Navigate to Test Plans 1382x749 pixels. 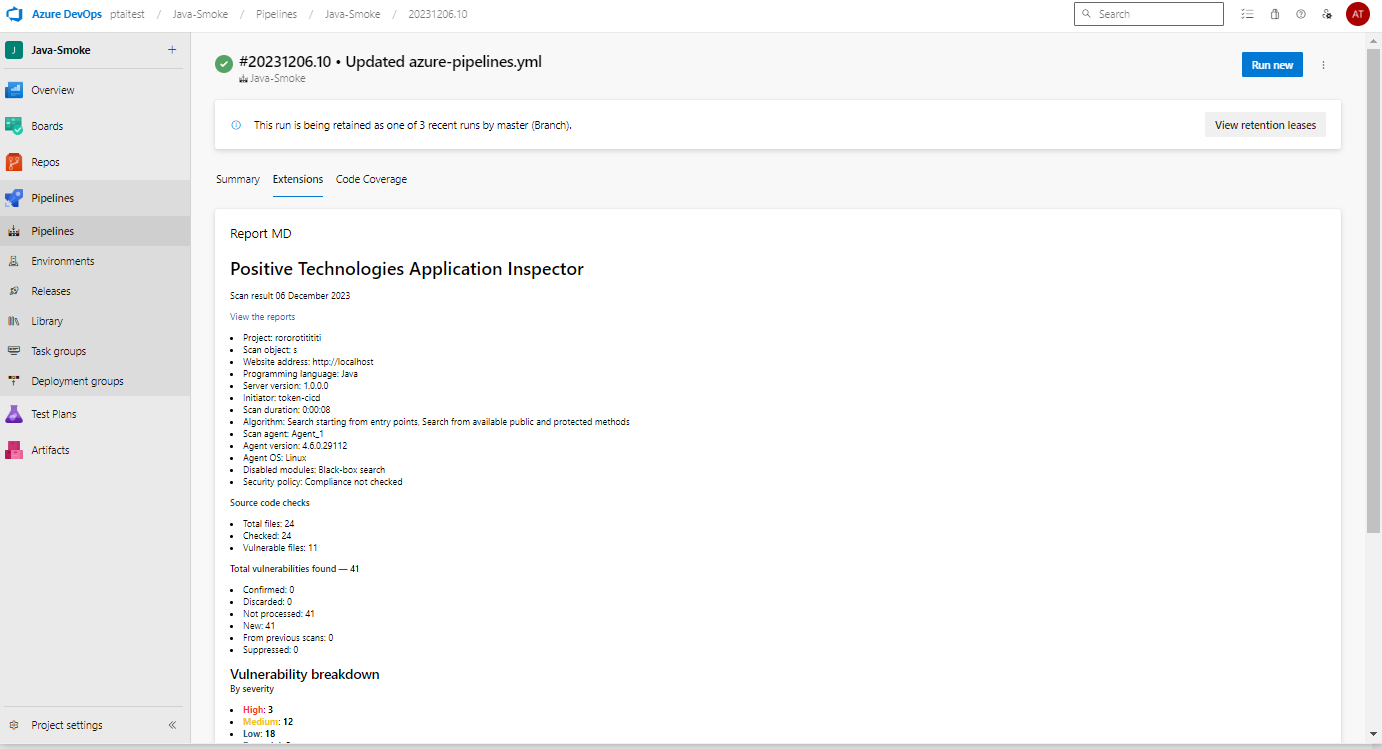click(x=55, y=413)
